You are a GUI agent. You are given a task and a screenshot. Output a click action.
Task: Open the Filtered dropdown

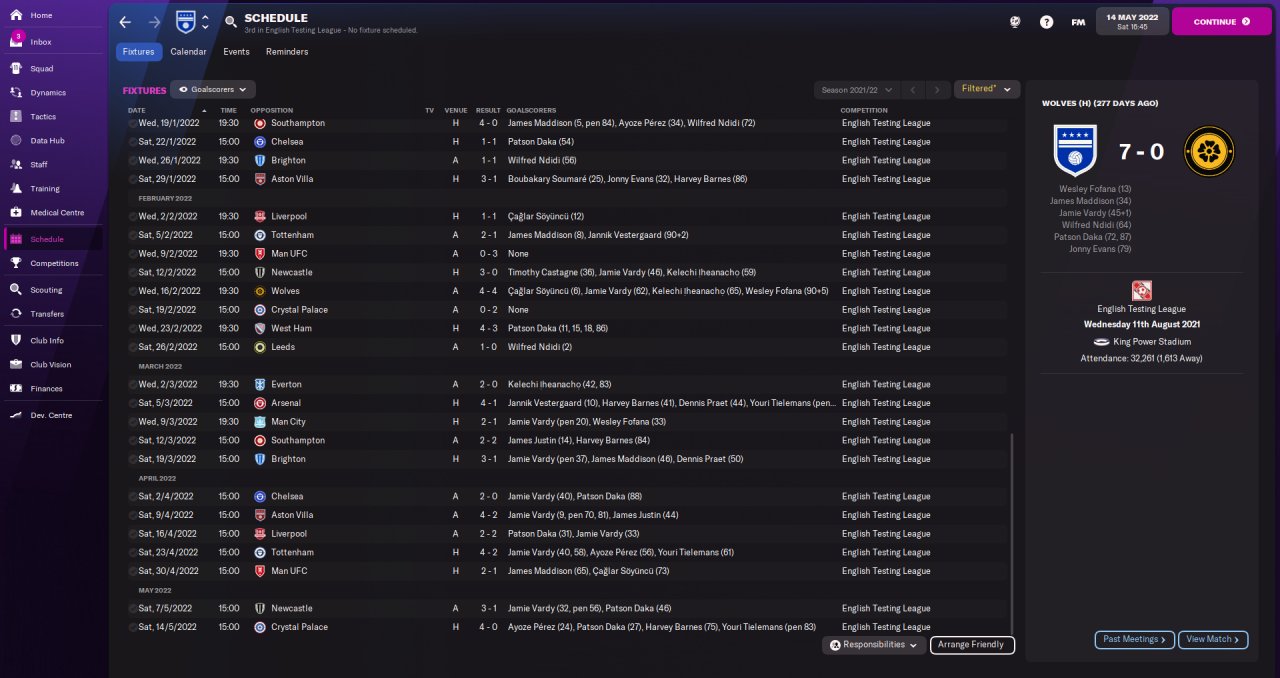(x=987, y=89)
